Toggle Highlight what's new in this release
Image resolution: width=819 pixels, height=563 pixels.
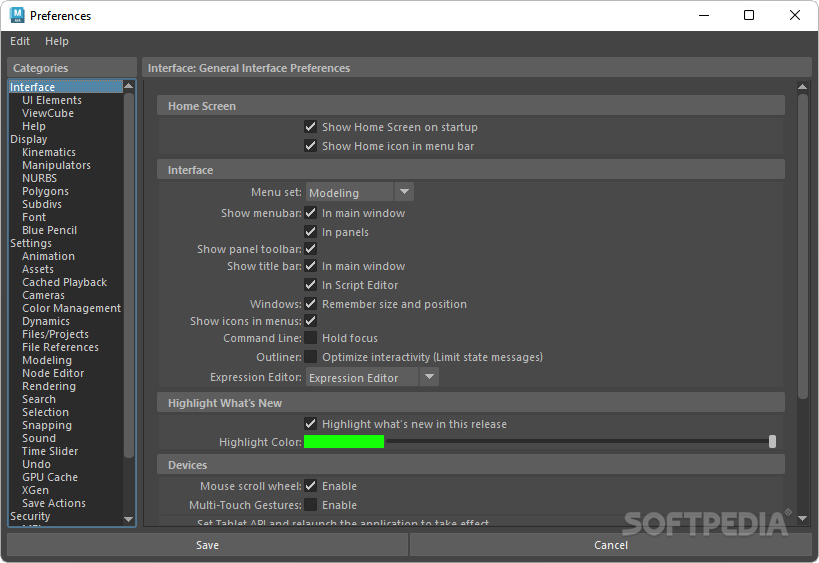pyautogui.click(x=310, y=424)
